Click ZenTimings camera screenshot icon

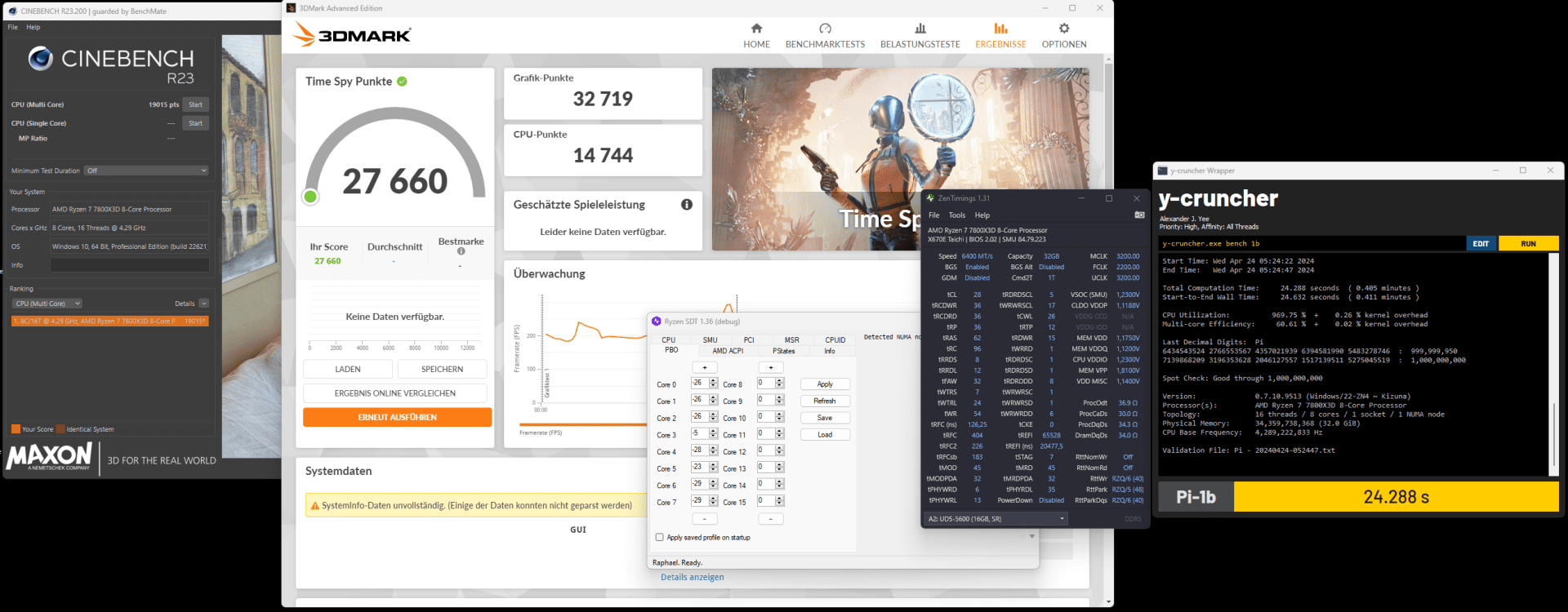coord(1139,215)
